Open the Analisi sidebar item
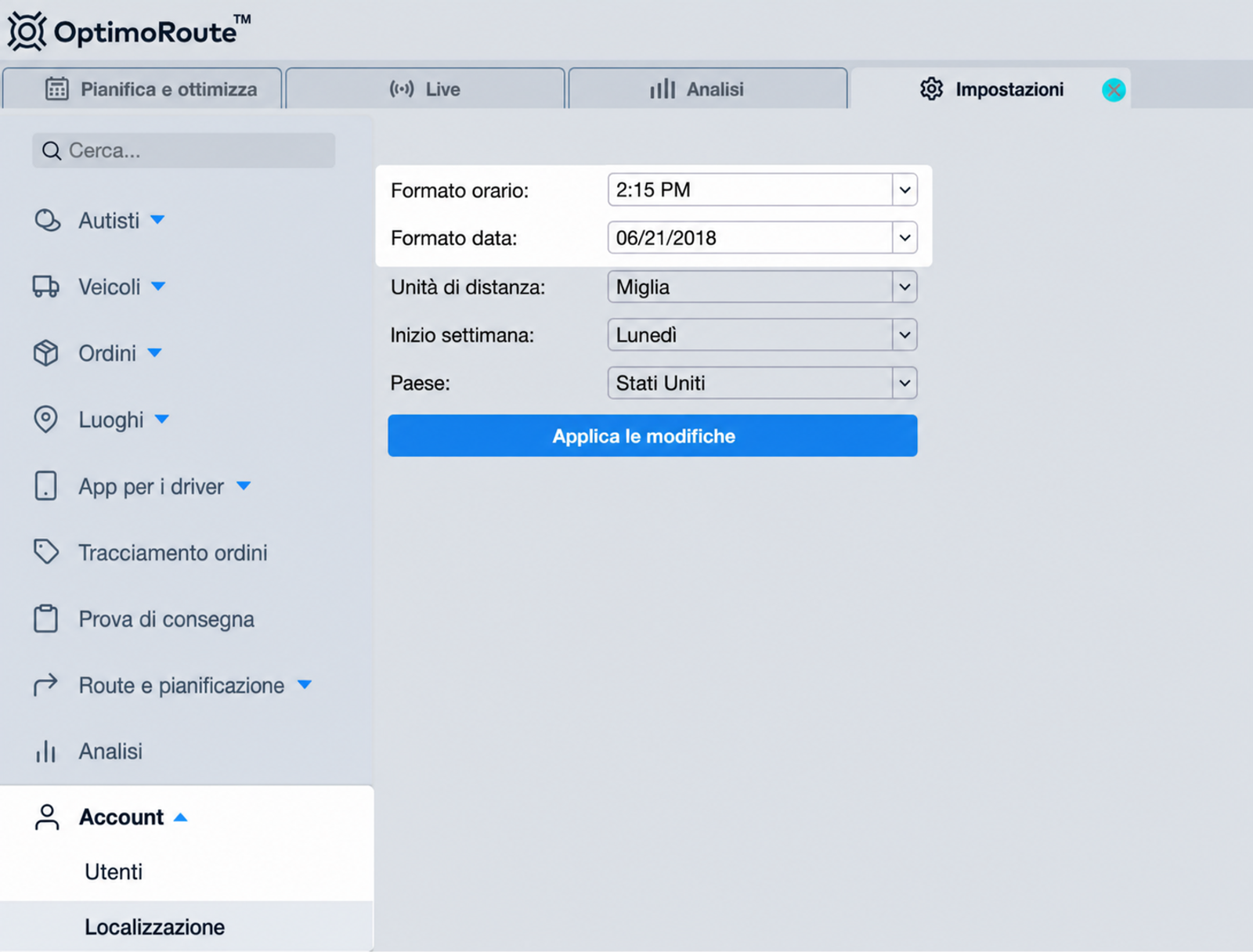Screen dimensions: 1253x952 110,752
